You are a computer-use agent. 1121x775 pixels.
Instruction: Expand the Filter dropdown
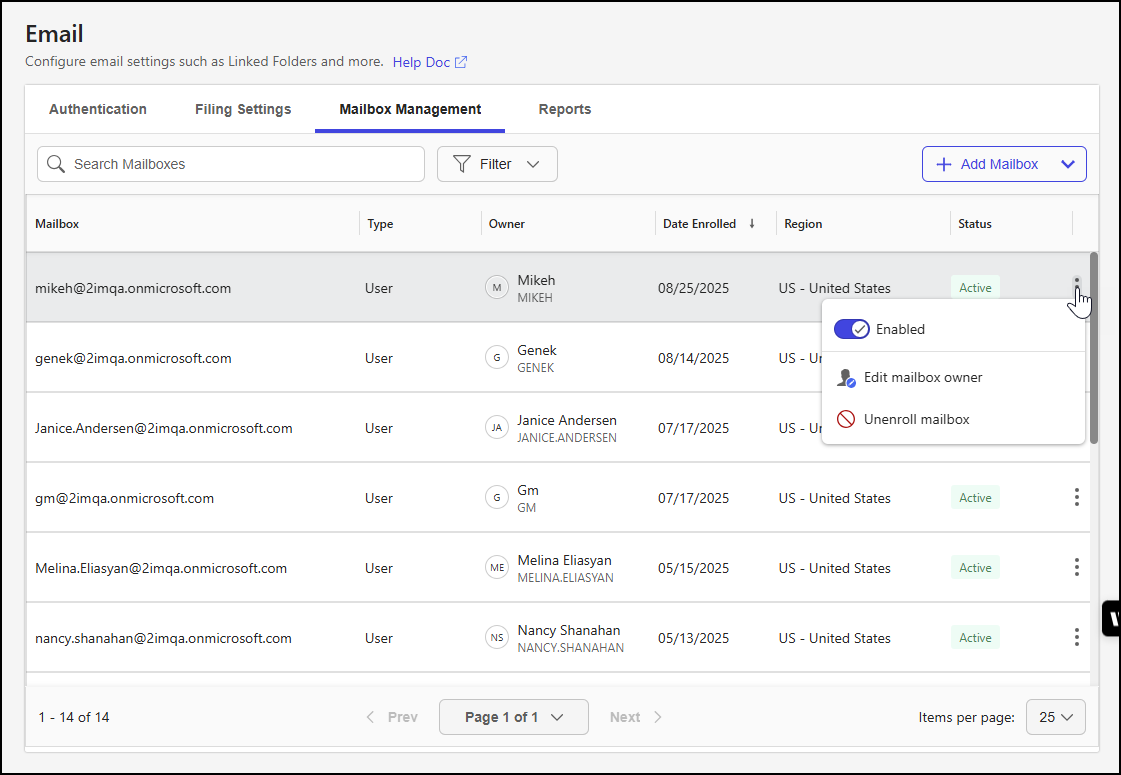(x=497, y=164)
